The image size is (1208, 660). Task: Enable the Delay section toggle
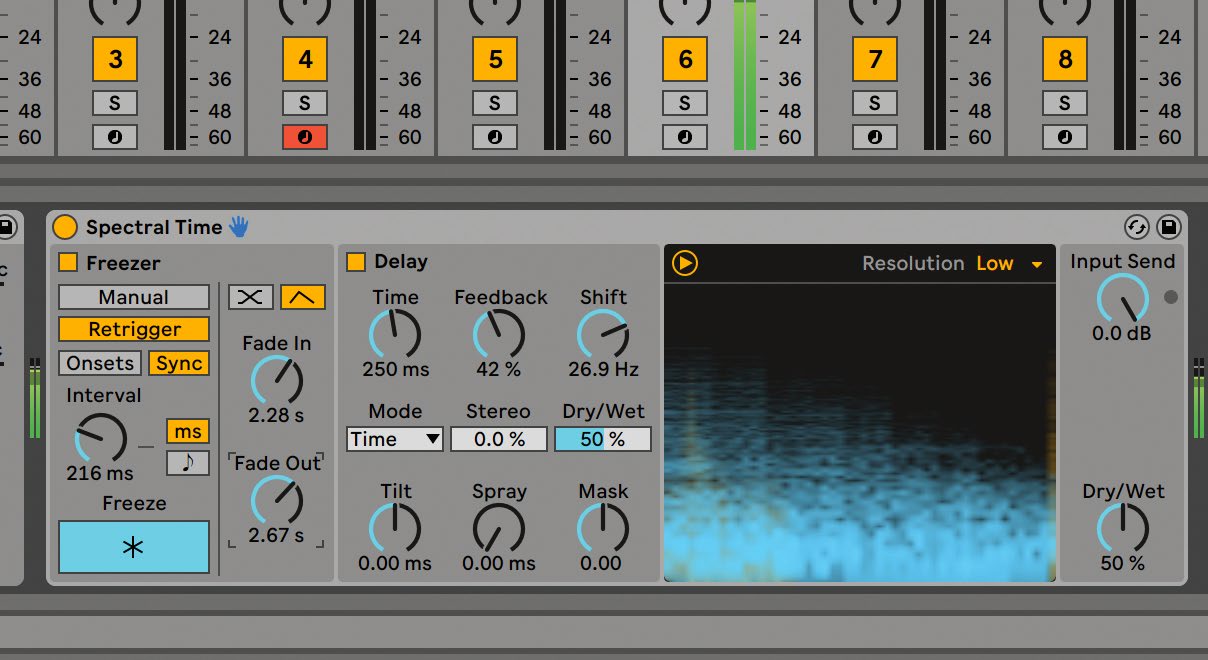356,262
